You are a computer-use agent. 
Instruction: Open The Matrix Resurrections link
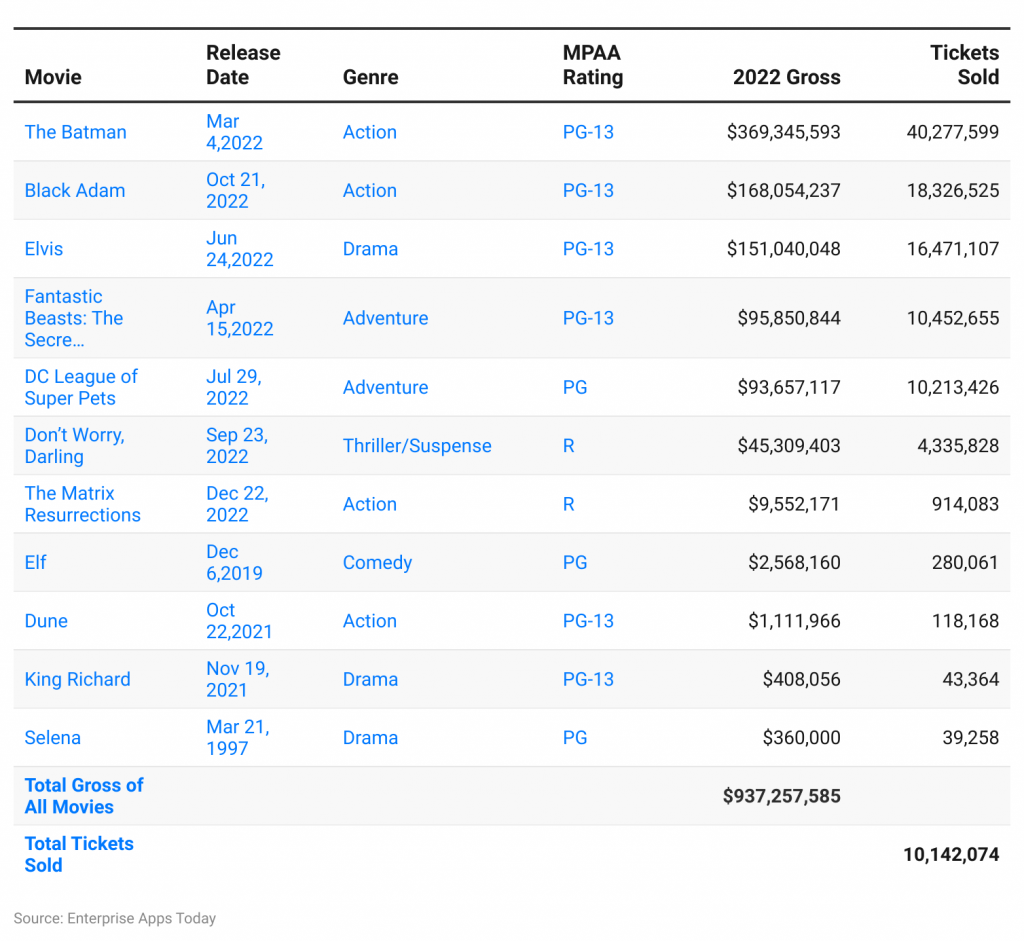pyautogui.click(x=82, y=504)
